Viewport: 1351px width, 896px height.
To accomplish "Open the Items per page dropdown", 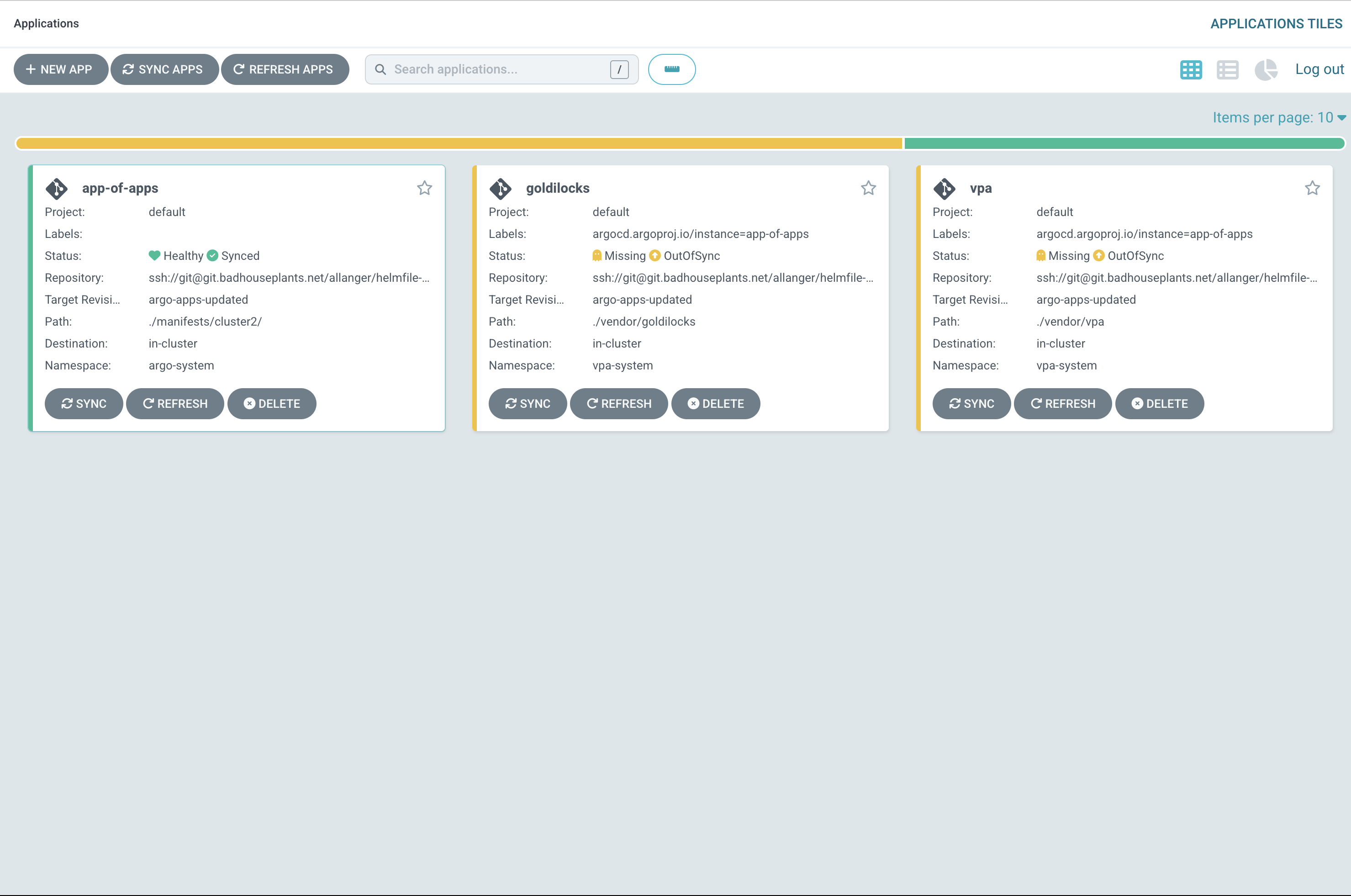I will point(1280,118).
